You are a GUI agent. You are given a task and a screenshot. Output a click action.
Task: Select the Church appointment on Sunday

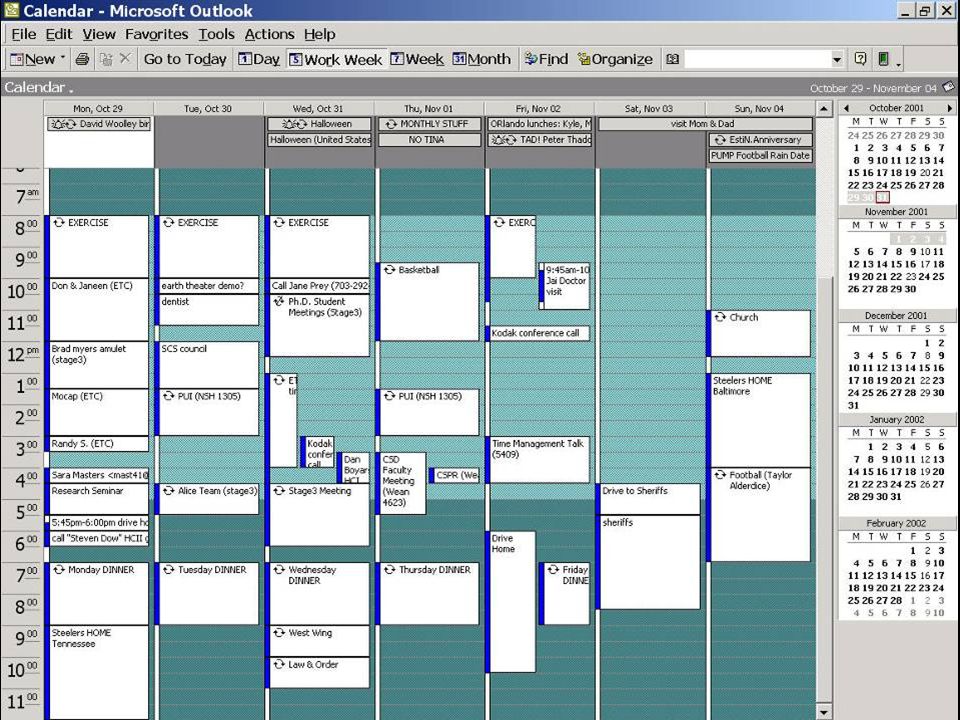pos(759,333)
